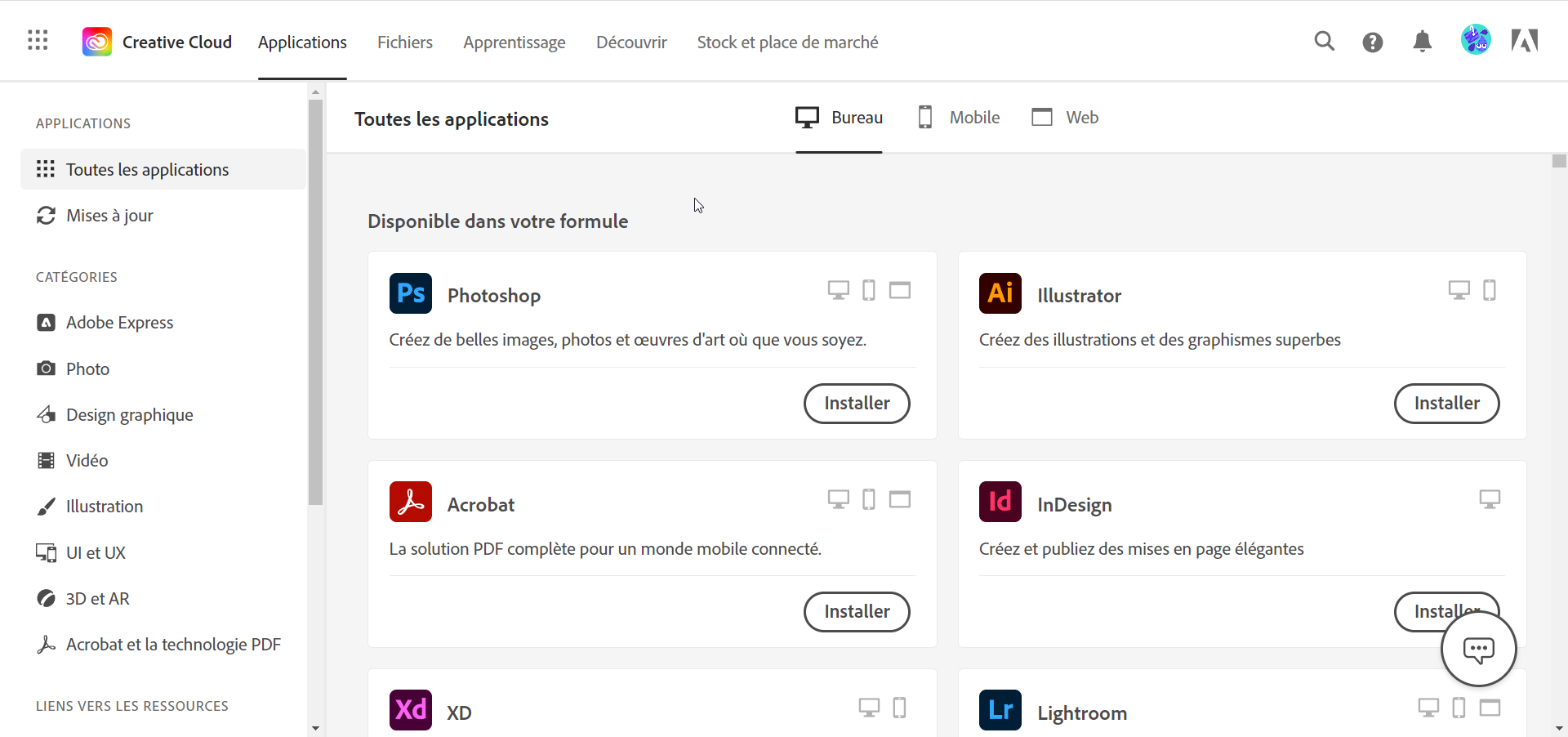The height and width of the screenshot is (737, 1568).
Task: Click the Photoshop app icon
Action: tap(411, 293)
